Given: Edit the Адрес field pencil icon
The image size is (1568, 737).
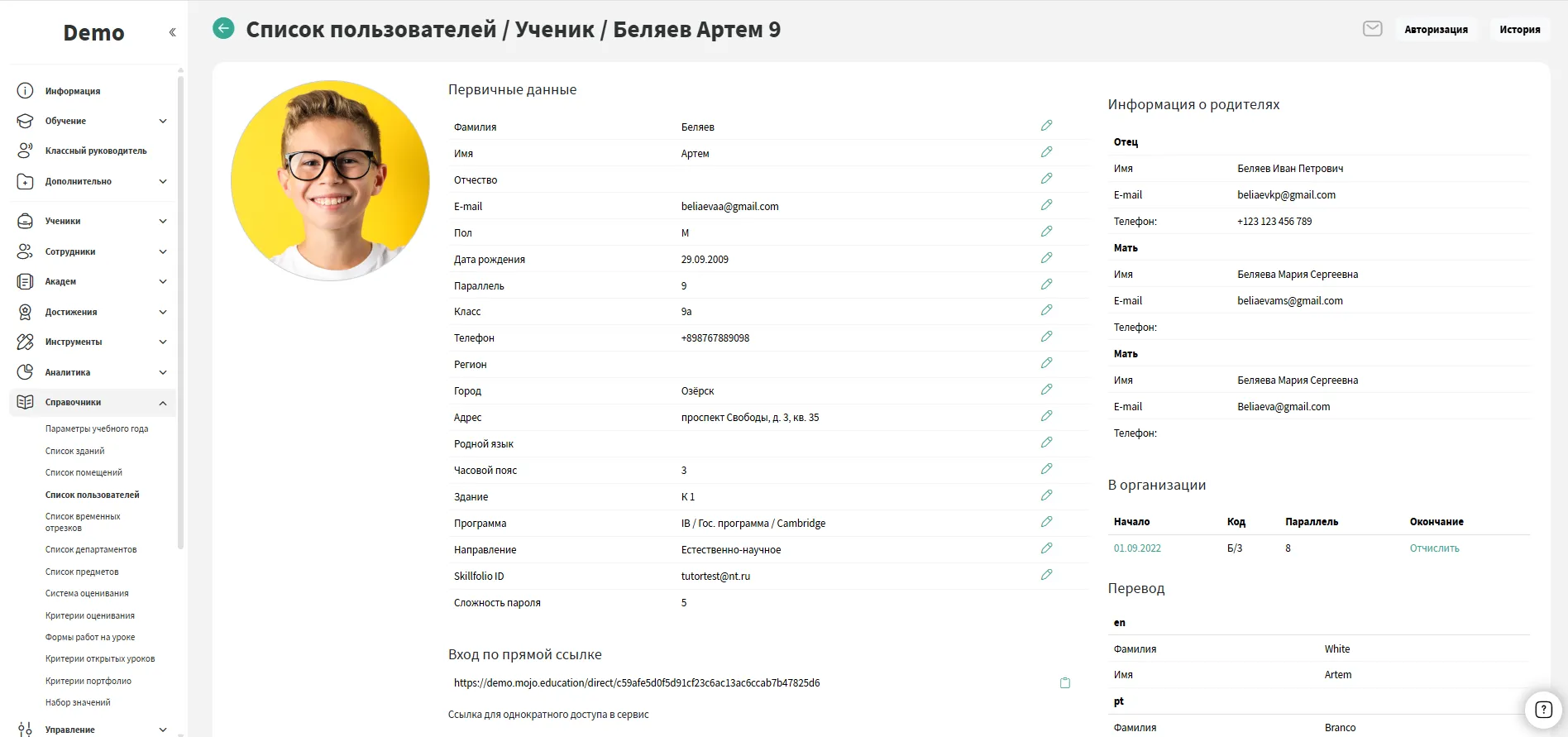Looking at the screenshot, I should coord(1046,416).
